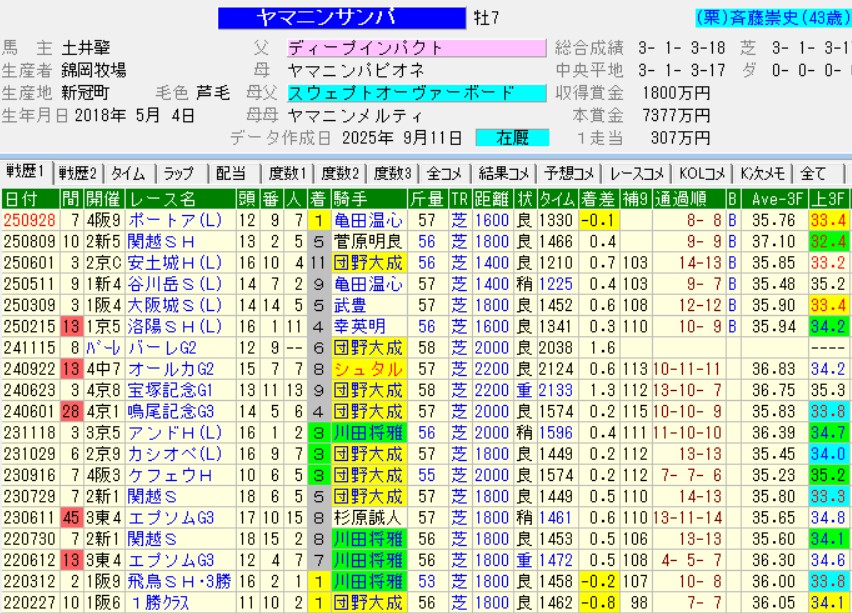The width and height of the screenshot is (852, 613).
Task: Click the horse name ヤマニンサンバ title
Action: (x=340, y=19)
